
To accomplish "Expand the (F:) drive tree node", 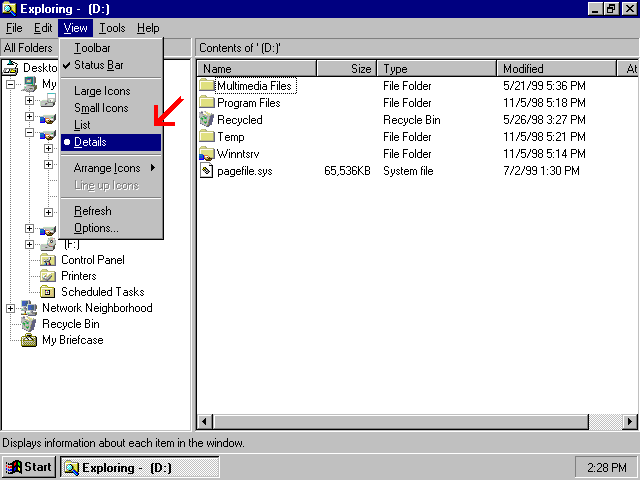I will click(29, 244).
